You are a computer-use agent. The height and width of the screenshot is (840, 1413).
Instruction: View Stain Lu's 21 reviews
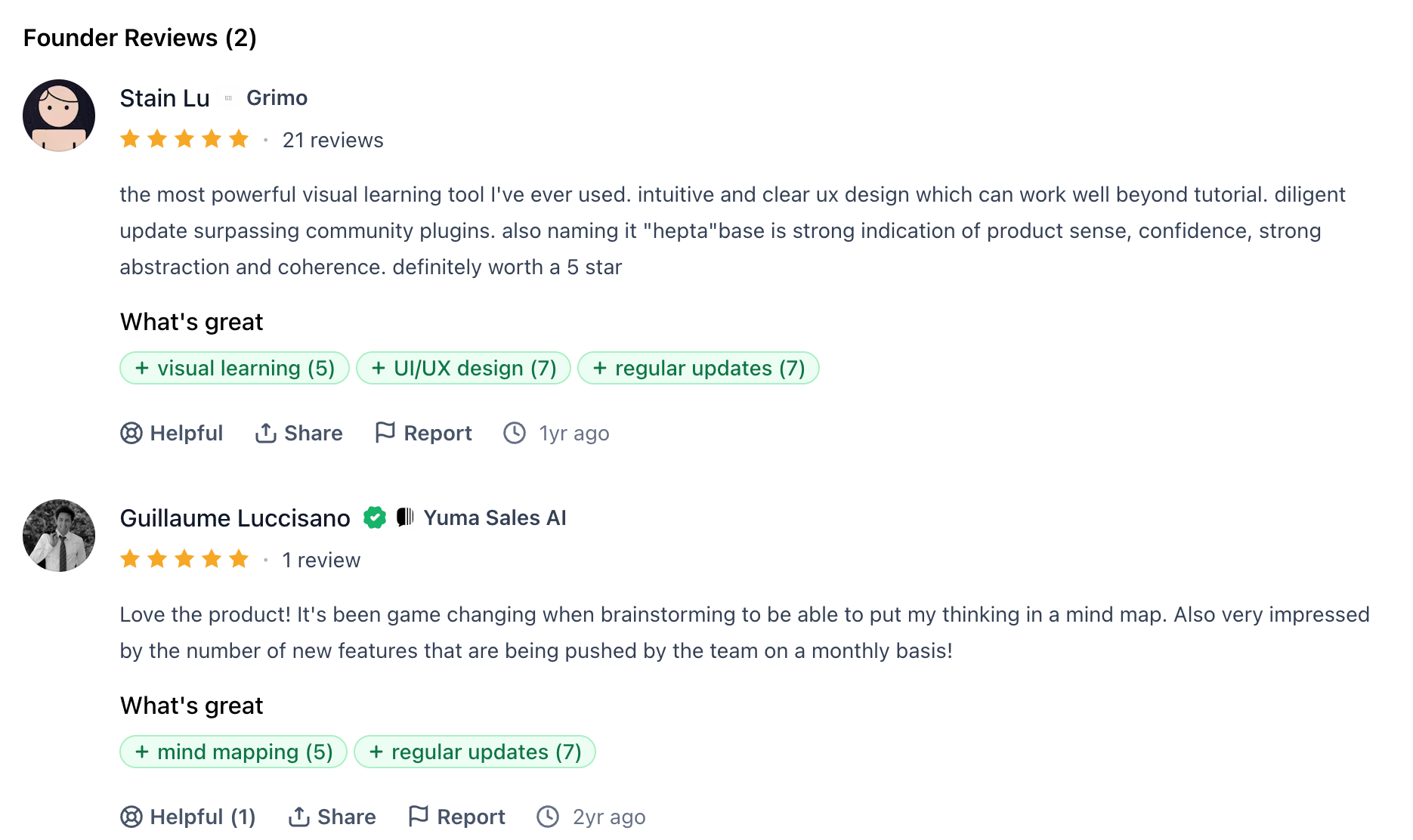[x=332, y=141]
